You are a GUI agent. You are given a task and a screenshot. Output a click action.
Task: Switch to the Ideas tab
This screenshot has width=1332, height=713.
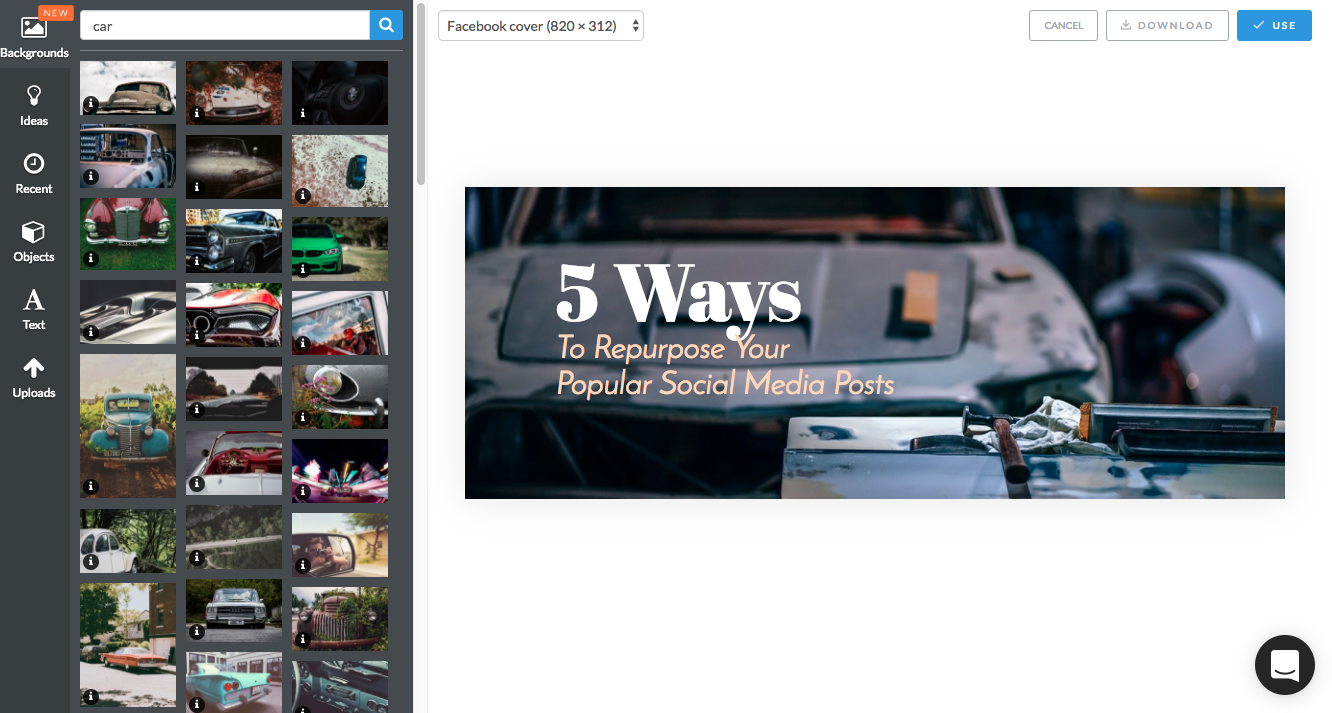[34, 105]
